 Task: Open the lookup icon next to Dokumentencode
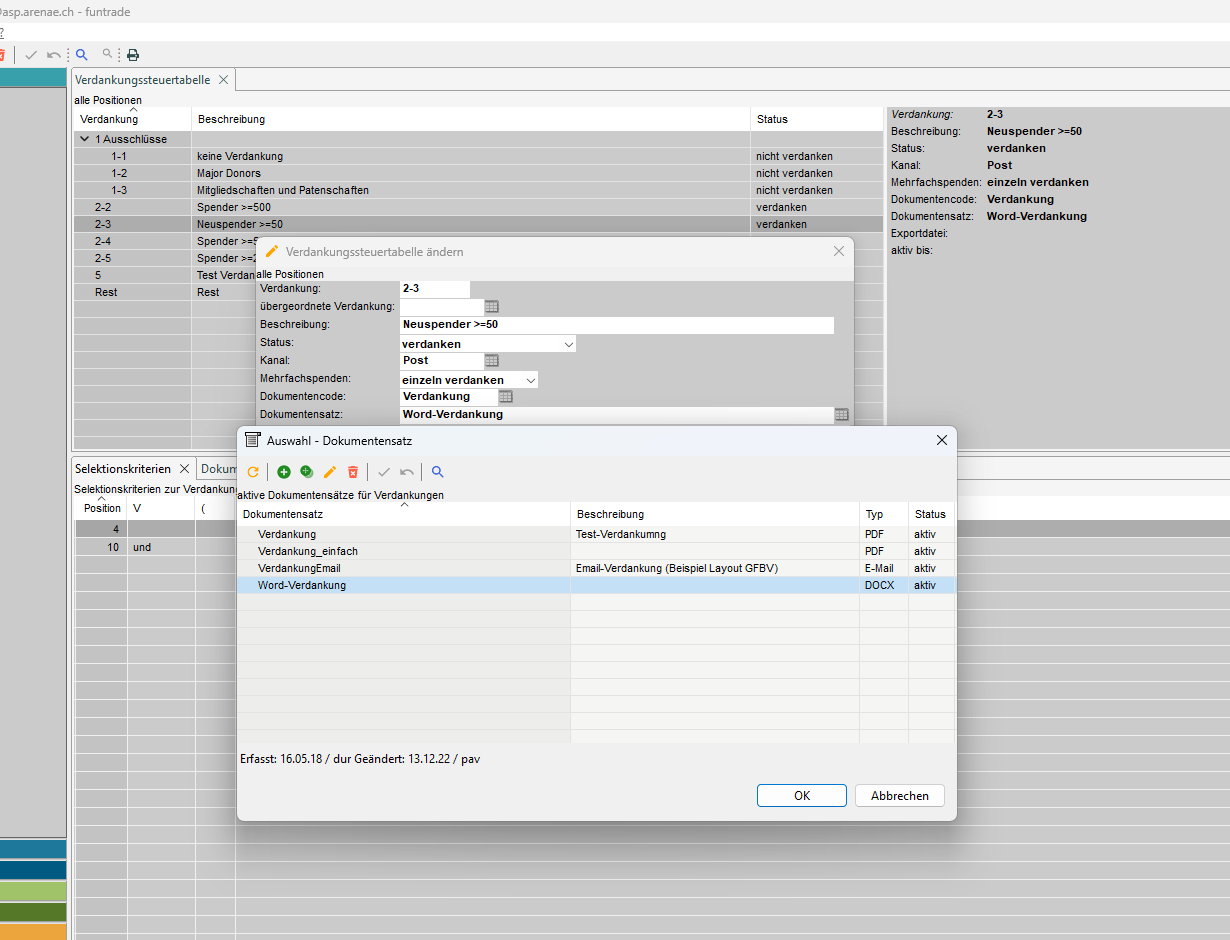coord(505,397)
